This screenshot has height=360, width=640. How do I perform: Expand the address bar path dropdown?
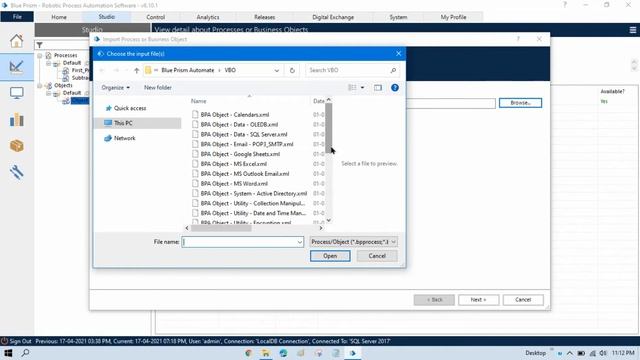coord(277,70)
